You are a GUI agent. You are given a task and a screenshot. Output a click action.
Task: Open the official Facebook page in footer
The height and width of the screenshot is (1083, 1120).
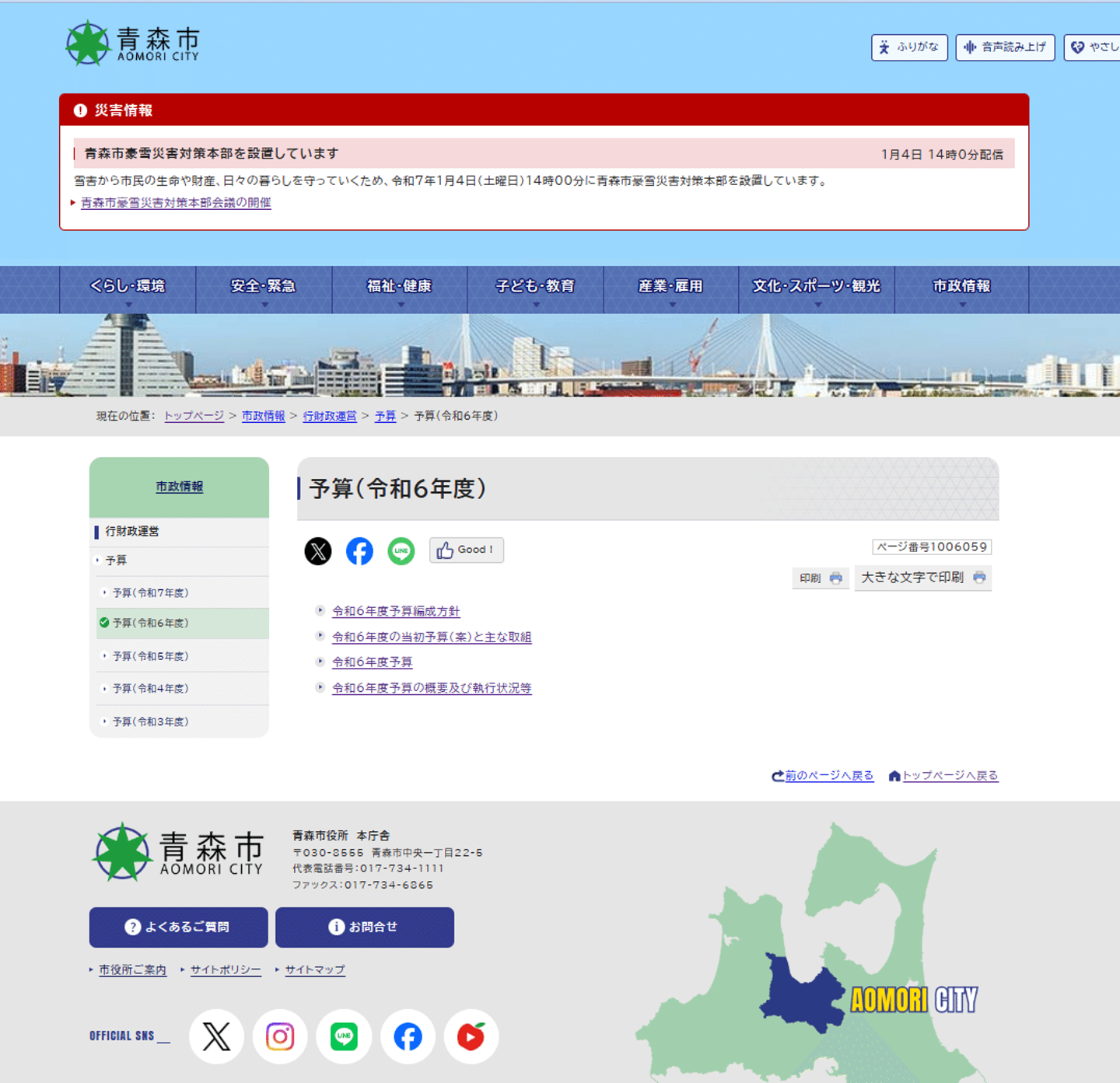click(408, 1036)
